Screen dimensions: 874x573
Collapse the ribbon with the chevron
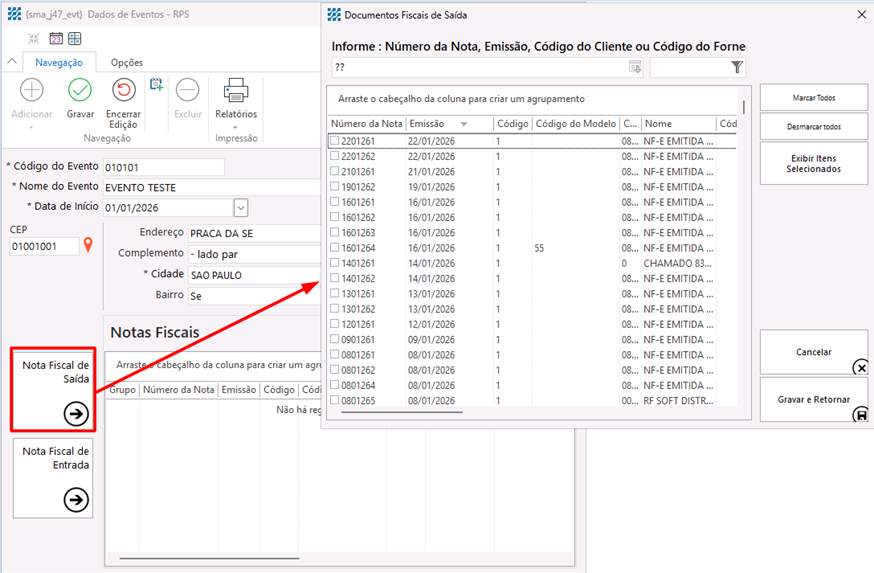11,62
